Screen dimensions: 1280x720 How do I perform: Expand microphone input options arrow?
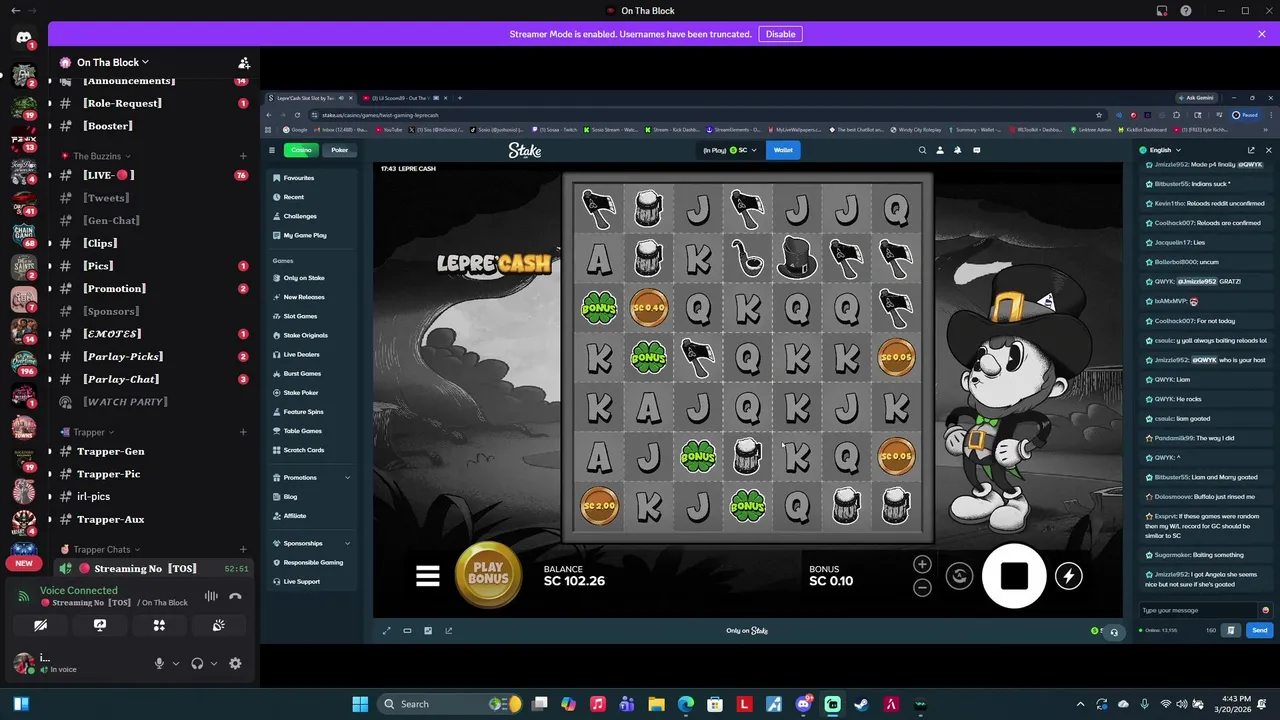[176, 663]
